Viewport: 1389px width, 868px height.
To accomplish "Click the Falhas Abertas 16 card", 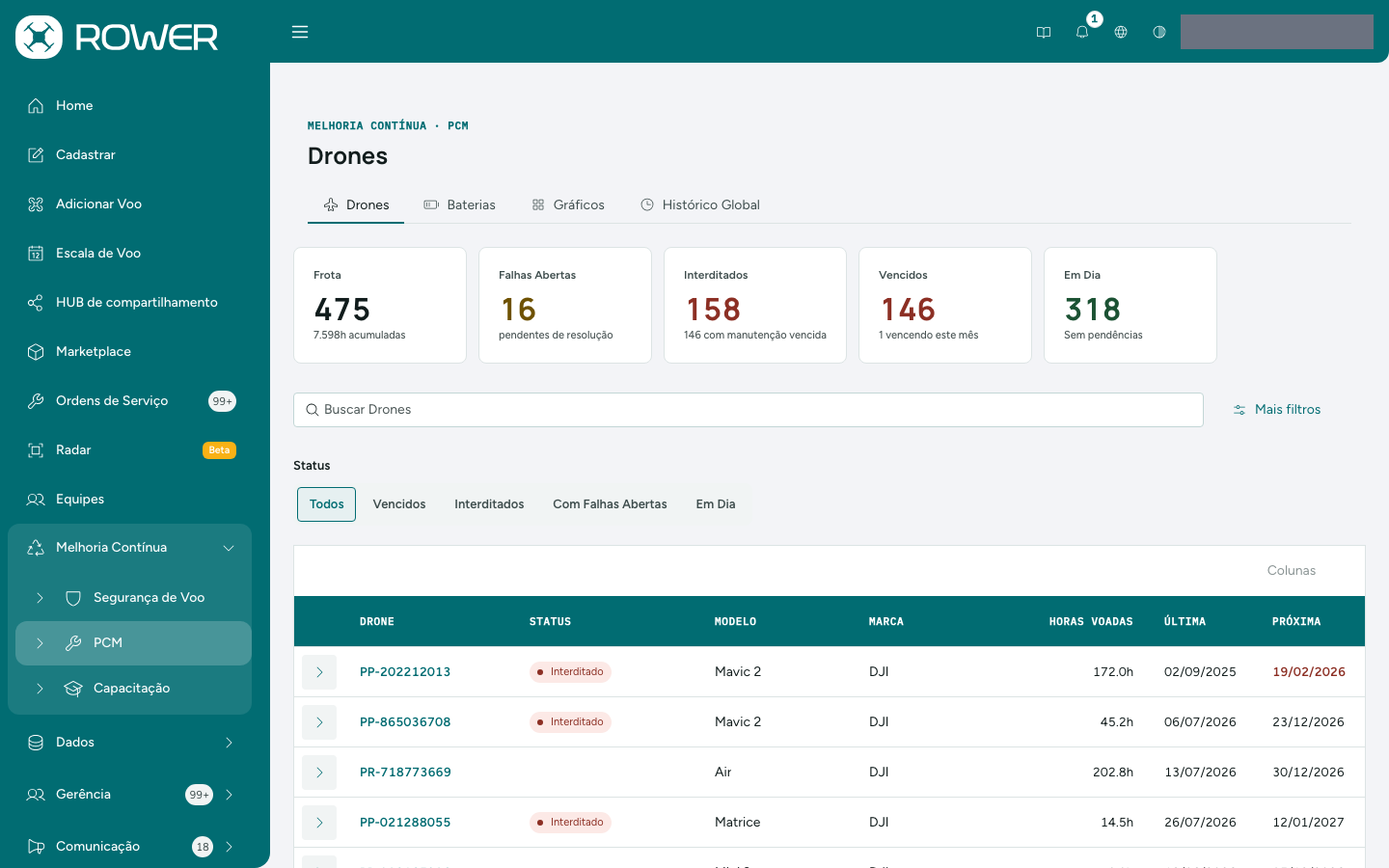I will 565,306.
